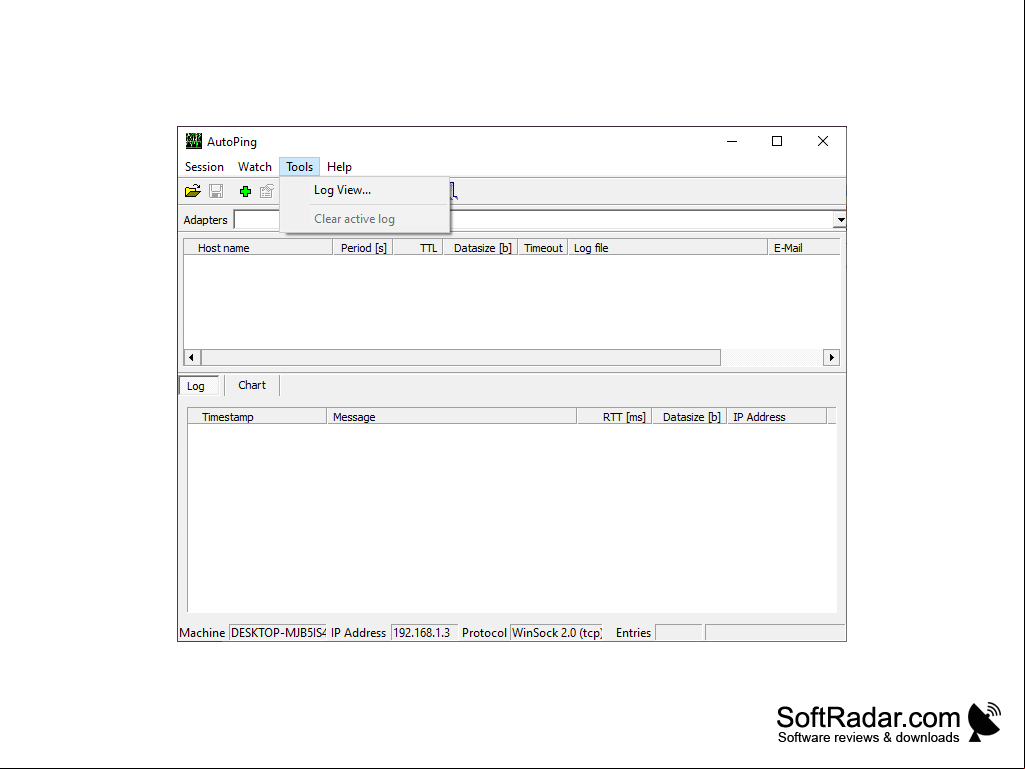1025x769 pixels.
Task: Click the E-Mail column header
Action: [804, 248]
